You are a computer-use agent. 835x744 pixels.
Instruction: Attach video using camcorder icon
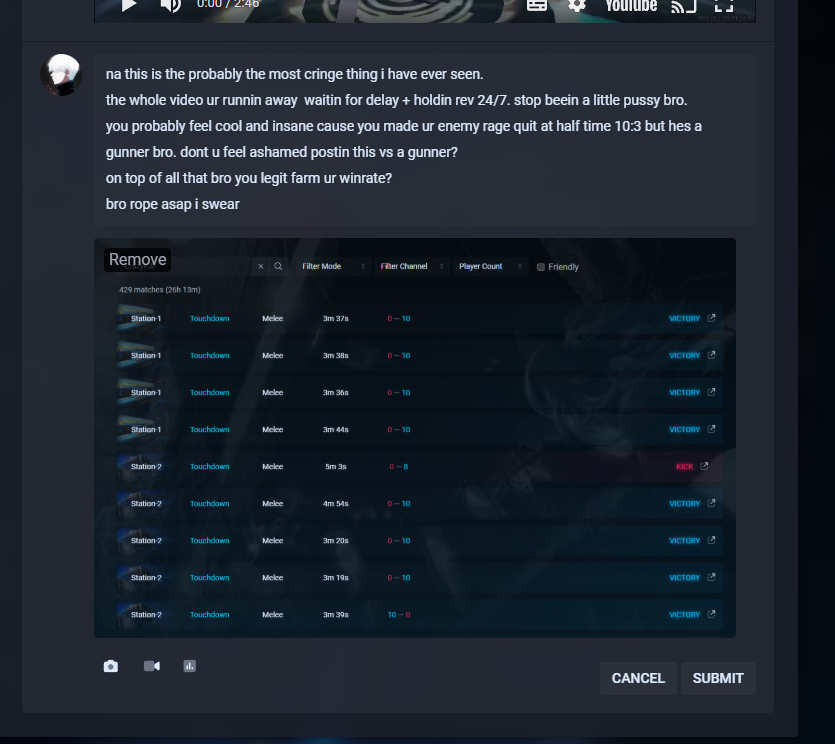tap(152, 666)
